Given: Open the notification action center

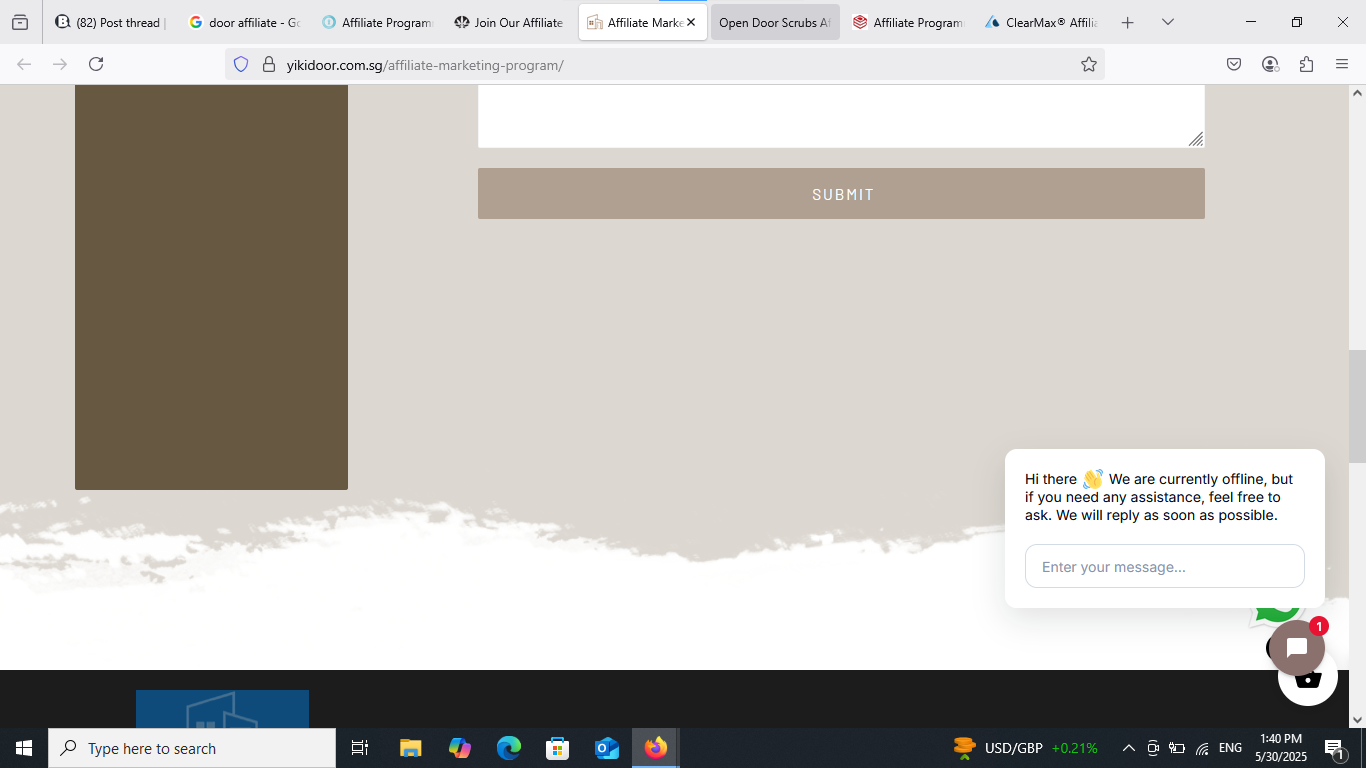Looking at the screenshot, I should pyautogui.click(x=1335, y=748).
